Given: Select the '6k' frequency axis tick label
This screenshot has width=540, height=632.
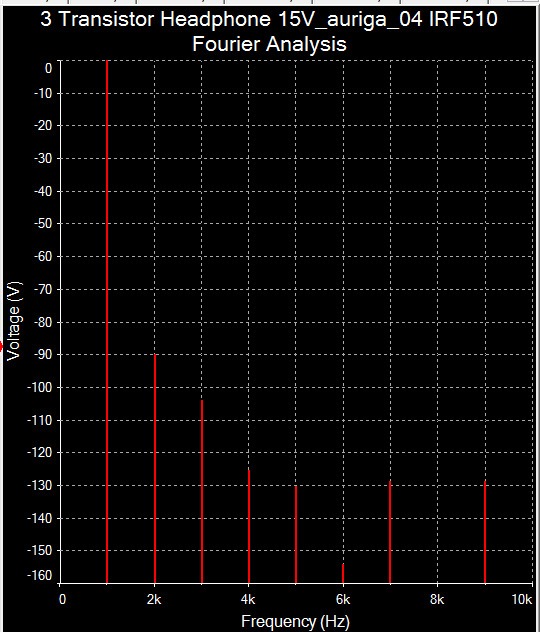Looking at the screenshot, I should pos(343,599).
